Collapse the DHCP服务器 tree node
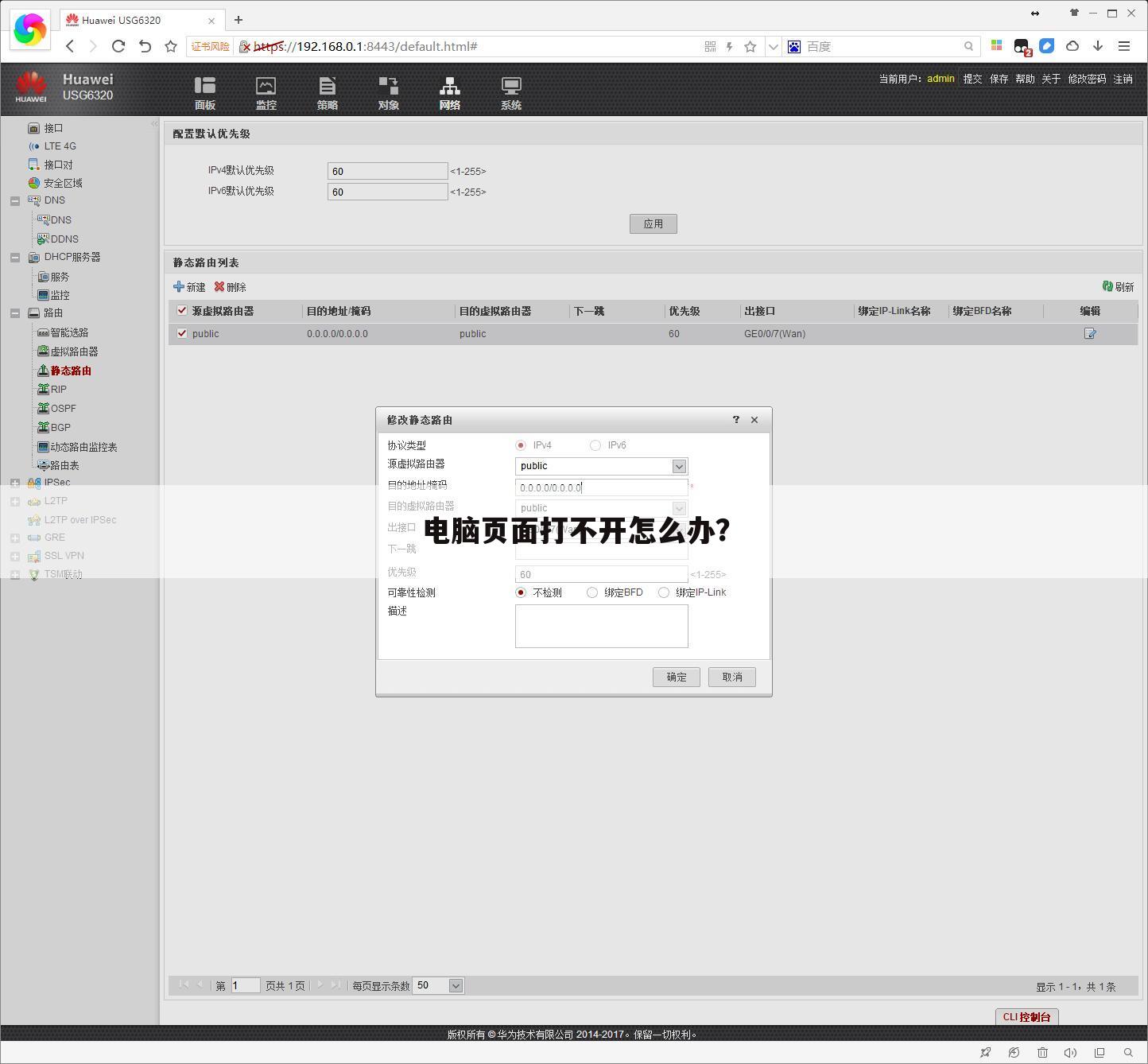 (15, 258)
